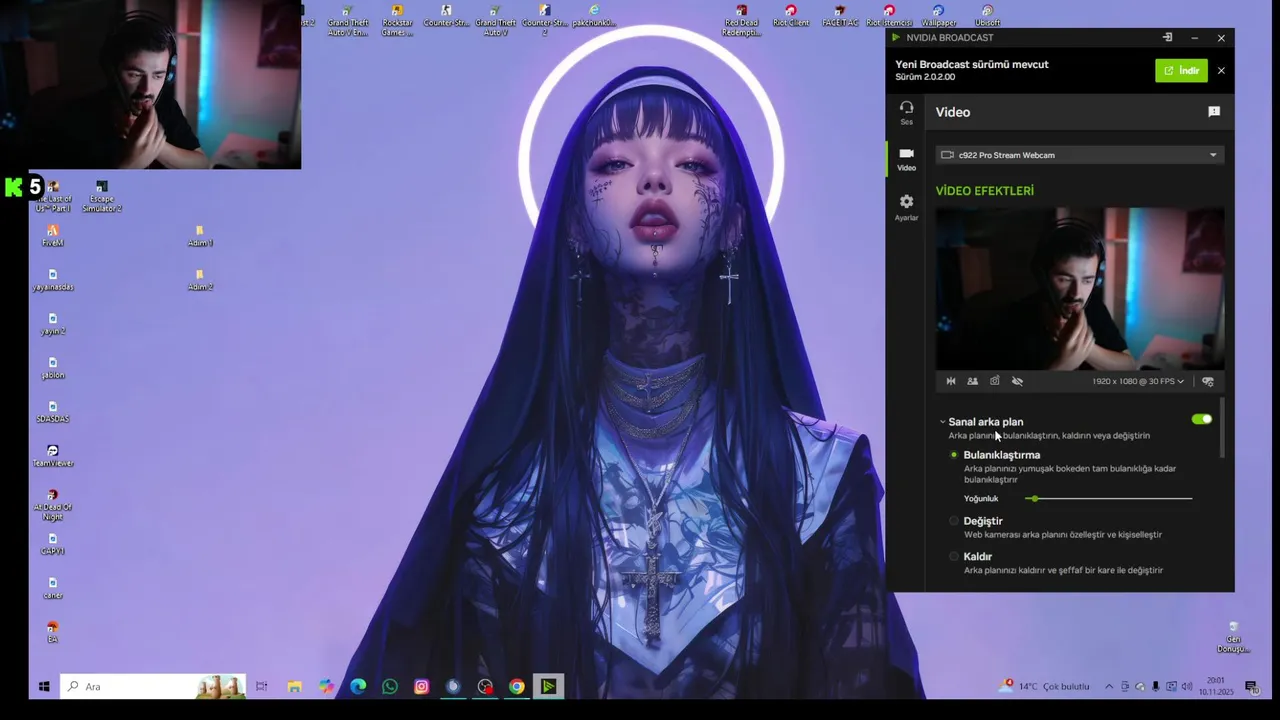This screenshot has width=1280, height=720.
Task: Select the Adım 2 folder
Action: click(200, 280)
